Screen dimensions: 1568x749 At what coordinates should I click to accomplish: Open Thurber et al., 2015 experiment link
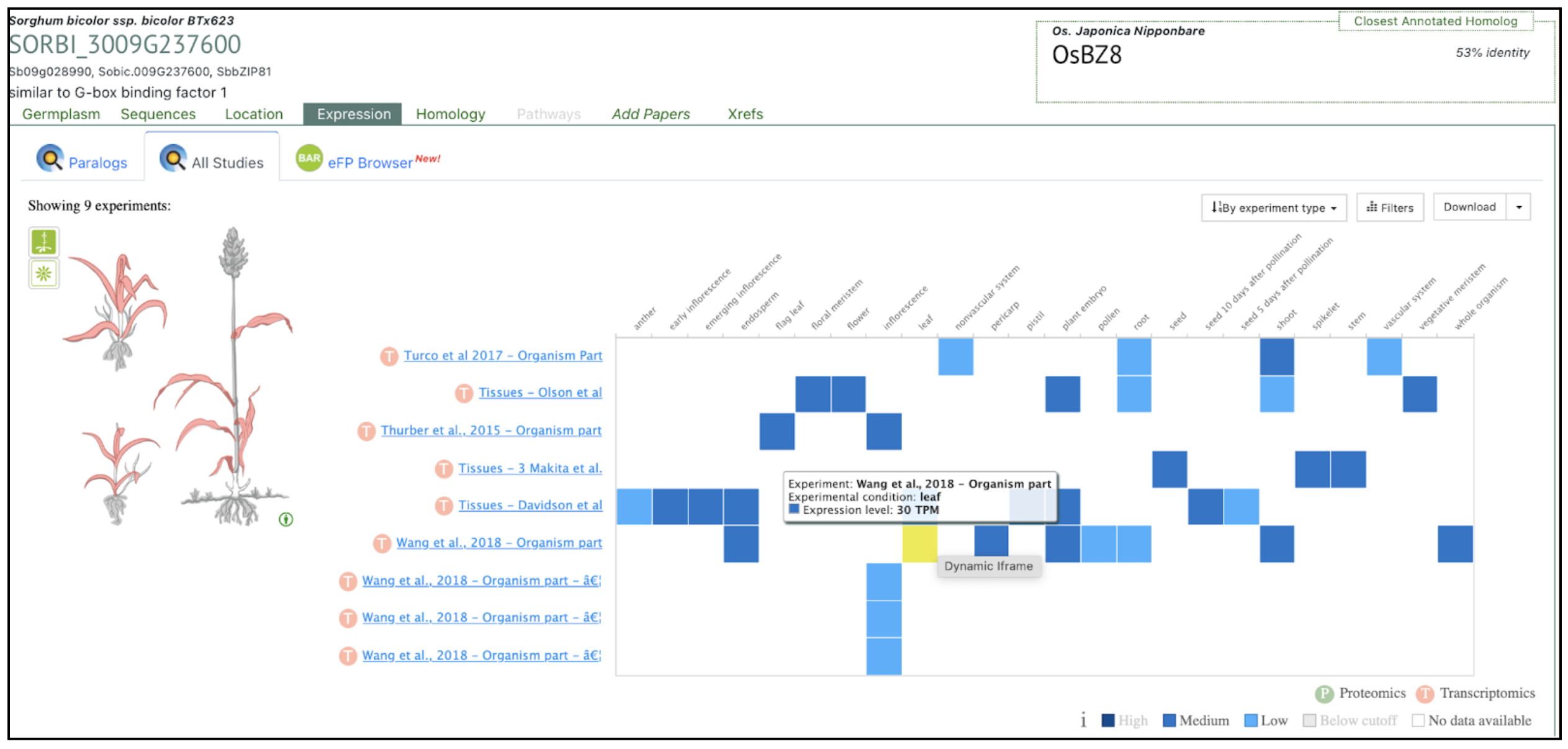point(490,430)
